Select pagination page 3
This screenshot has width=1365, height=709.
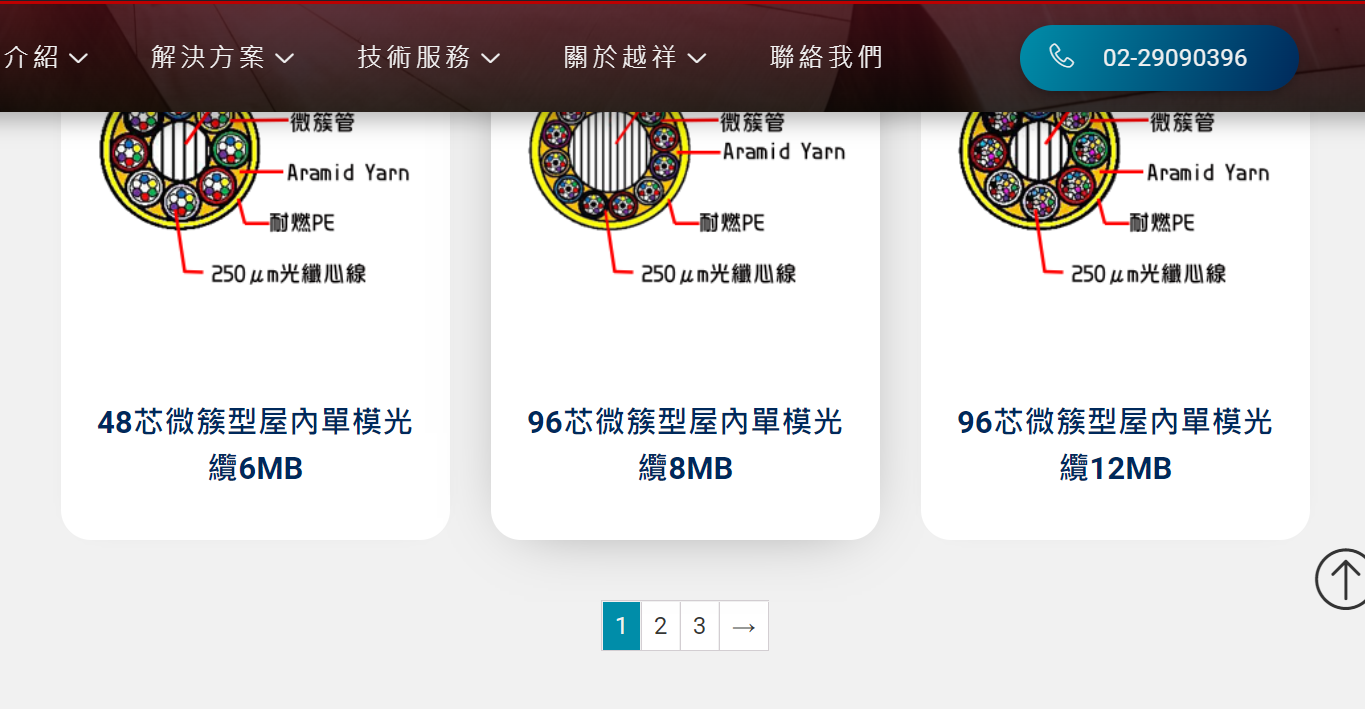tap(699, 626)
